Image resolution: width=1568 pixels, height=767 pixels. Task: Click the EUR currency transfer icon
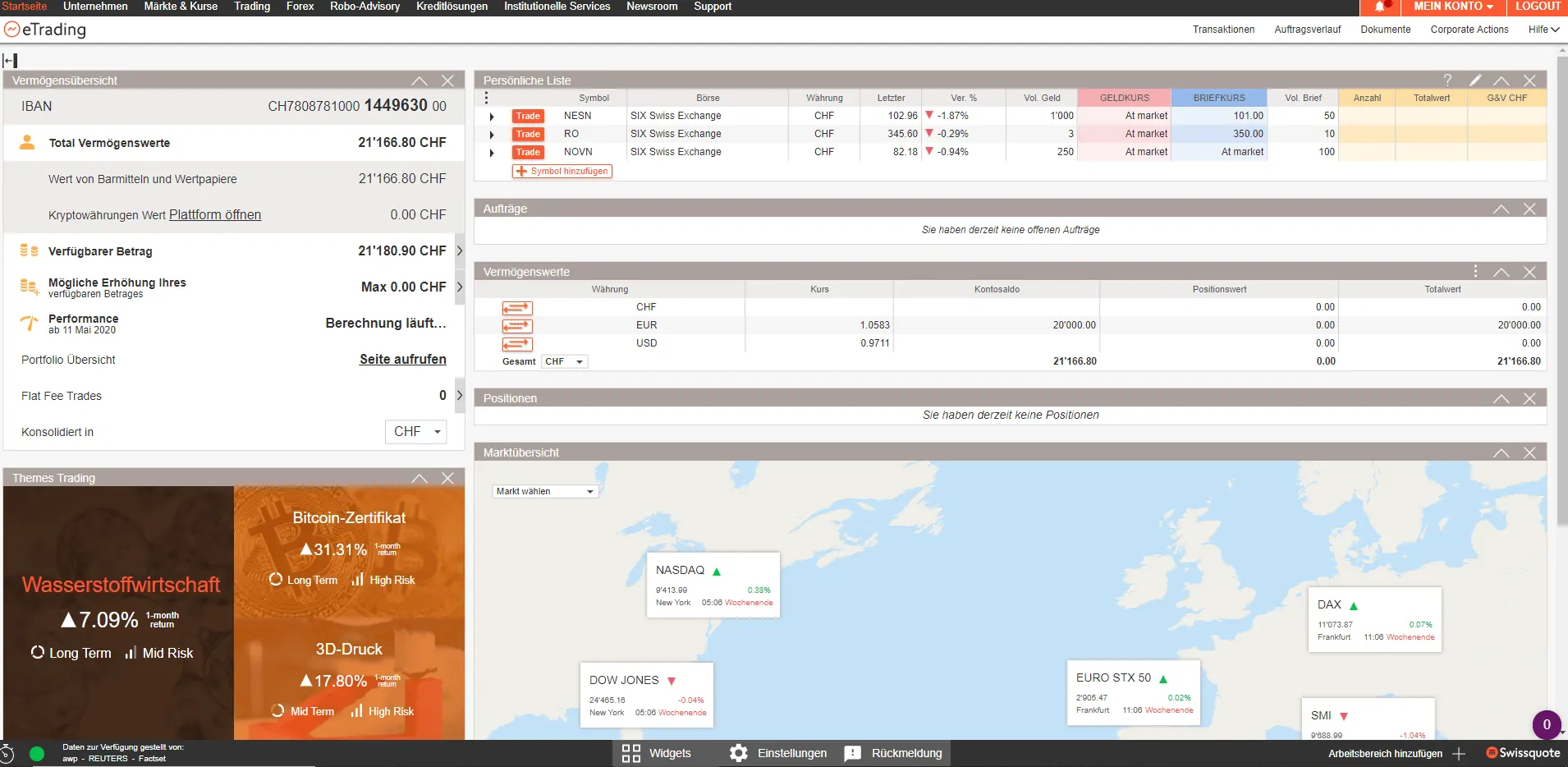517,326
